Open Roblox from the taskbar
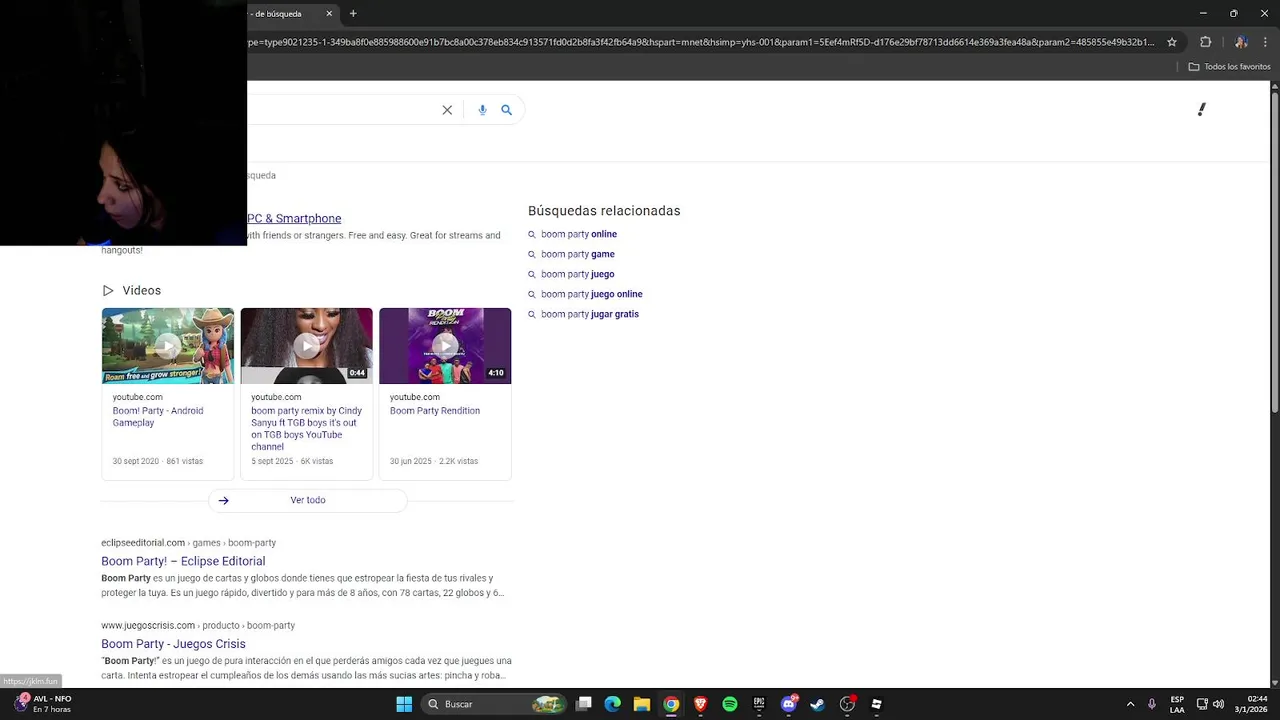This screenshot has height=720, width=1280. click(876, 704)
